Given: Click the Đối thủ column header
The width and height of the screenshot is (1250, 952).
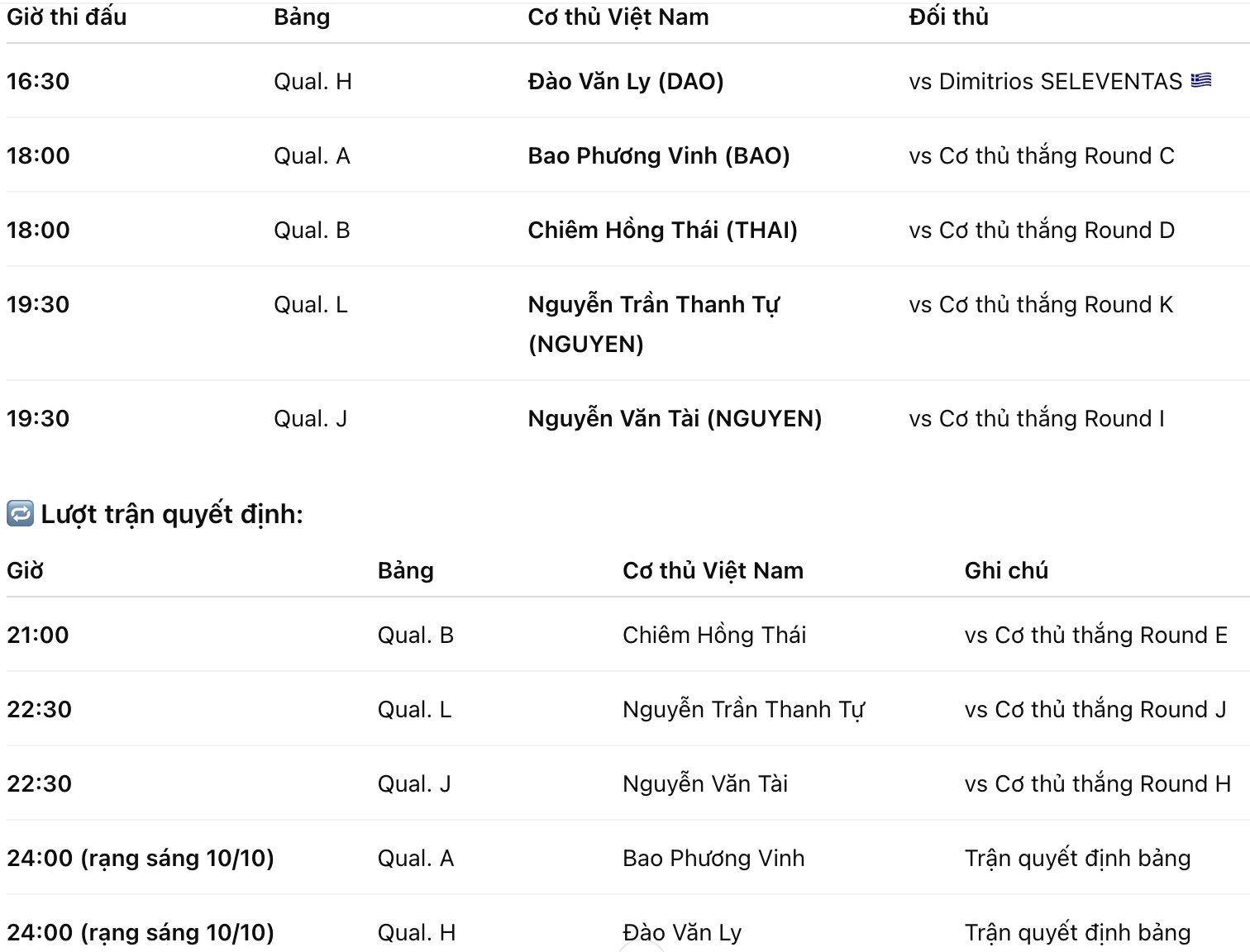Looking at the screenshot, I should click(x=948, y=17).
